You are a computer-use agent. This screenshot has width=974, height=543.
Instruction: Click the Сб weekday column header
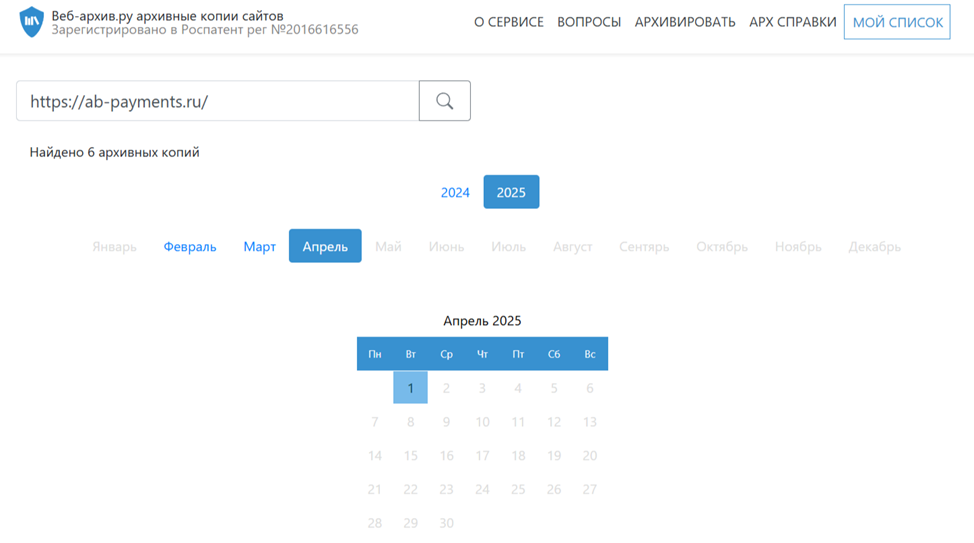click(x=553, y=354)
